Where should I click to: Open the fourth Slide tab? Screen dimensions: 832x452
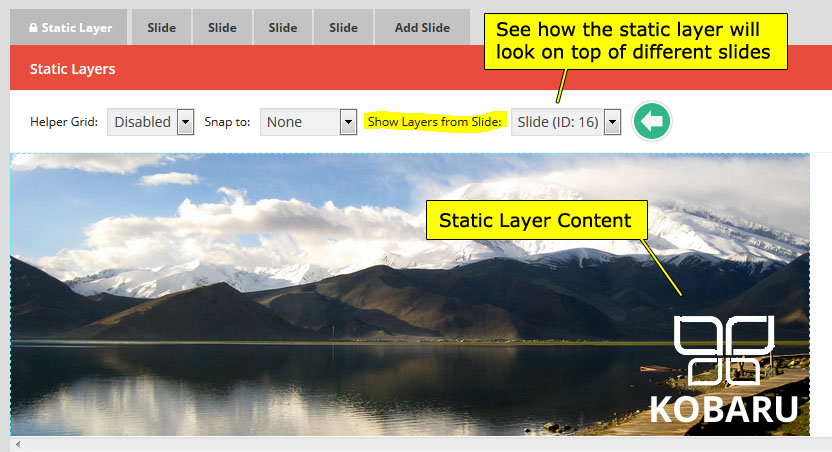coord(343,28)
